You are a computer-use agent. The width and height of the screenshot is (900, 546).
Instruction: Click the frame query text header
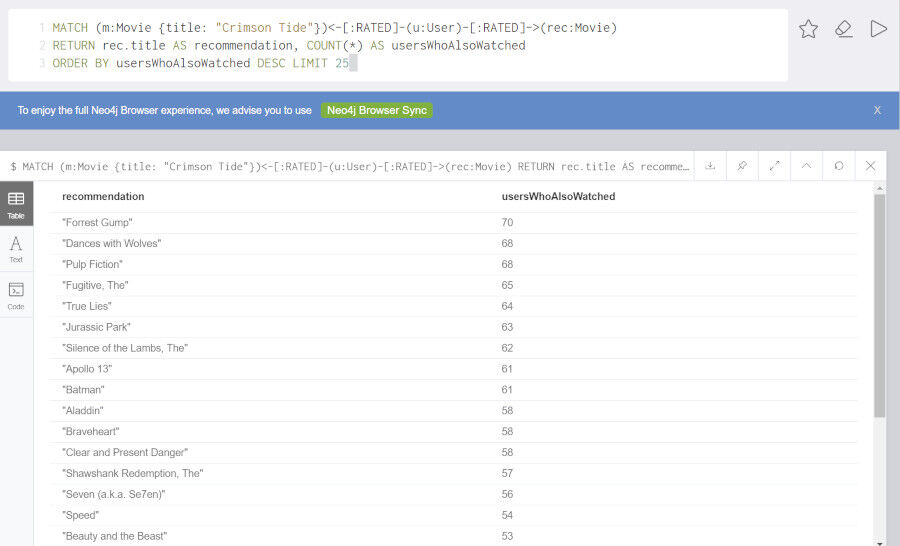[350, 166]
